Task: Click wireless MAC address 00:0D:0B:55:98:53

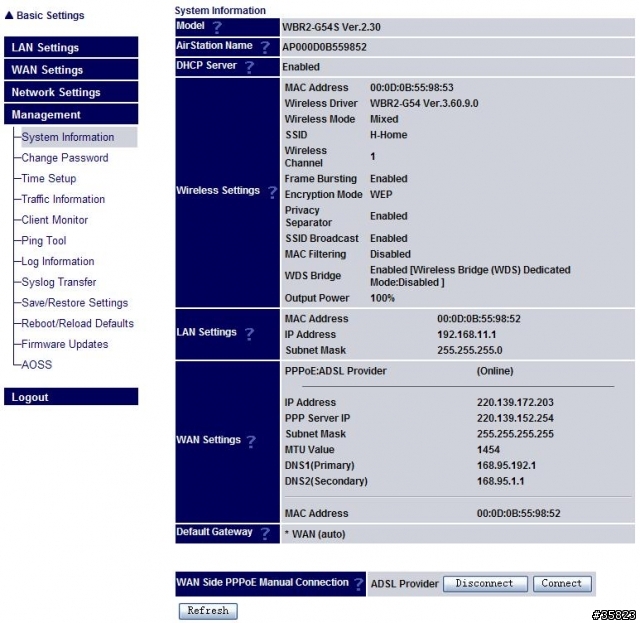Action: 412,87
